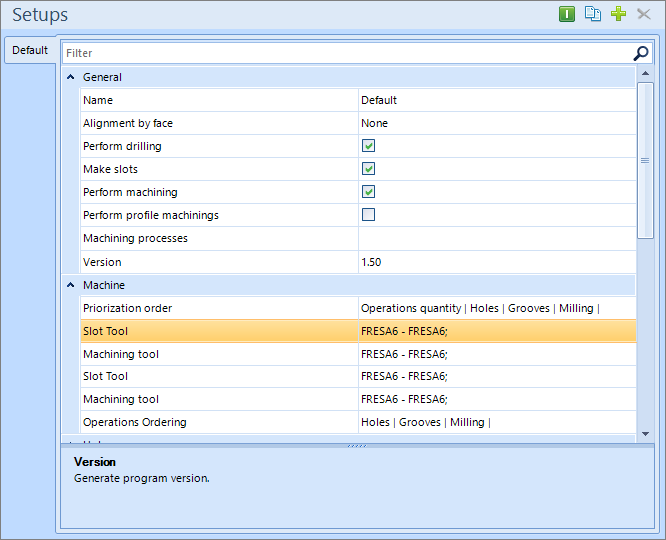Enable Perform profile machinings checkbox
This screenshot has width=666, height=540.
click(x=368, y=215)
